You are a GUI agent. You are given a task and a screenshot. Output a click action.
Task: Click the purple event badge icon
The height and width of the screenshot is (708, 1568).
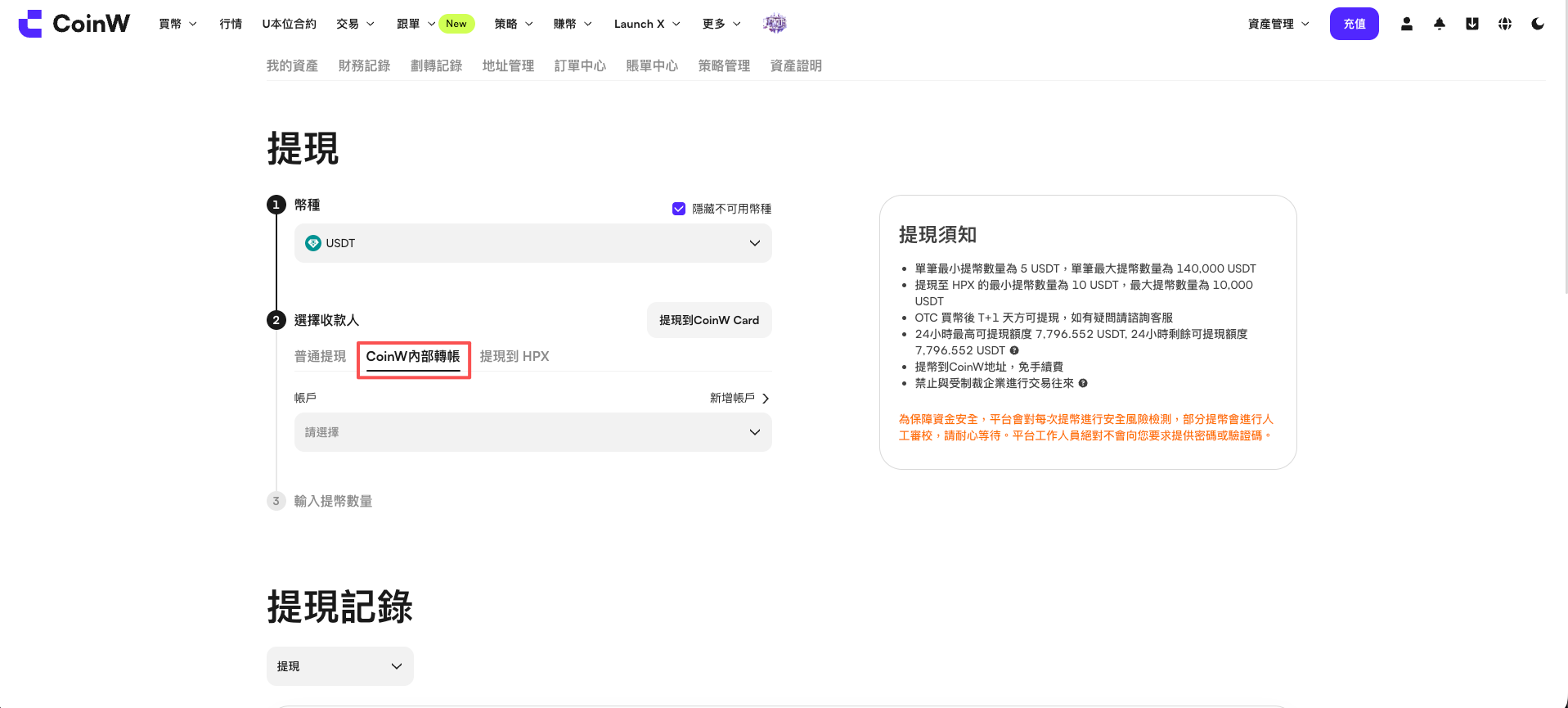[x=775, y=24]
